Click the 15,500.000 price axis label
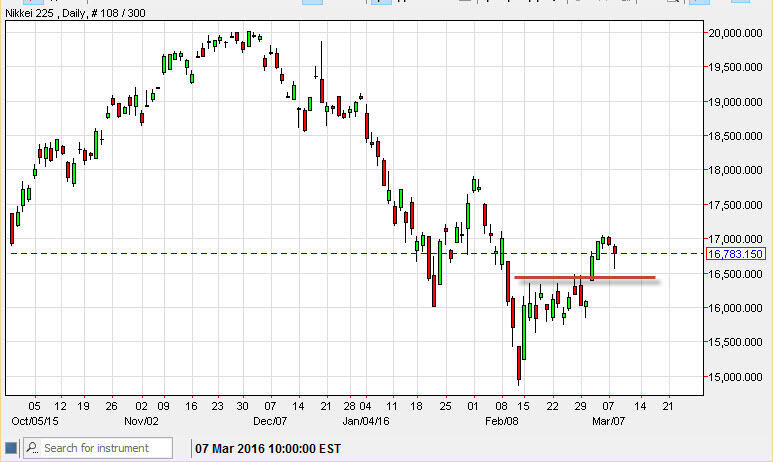773x462 pixels. coord(735,342)
